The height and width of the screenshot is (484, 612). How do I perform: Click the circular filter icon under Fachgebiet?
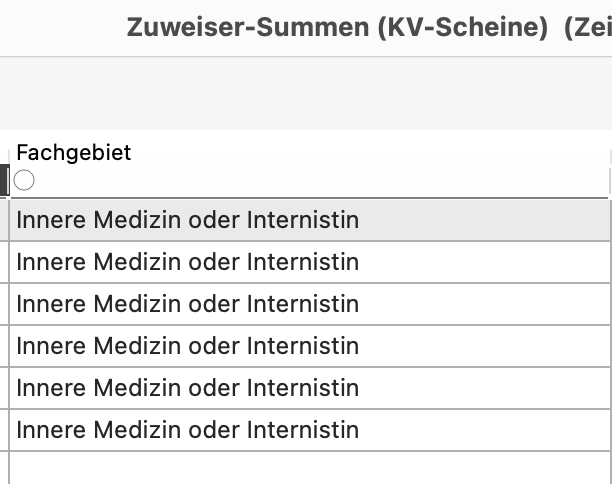click(24, 180)
